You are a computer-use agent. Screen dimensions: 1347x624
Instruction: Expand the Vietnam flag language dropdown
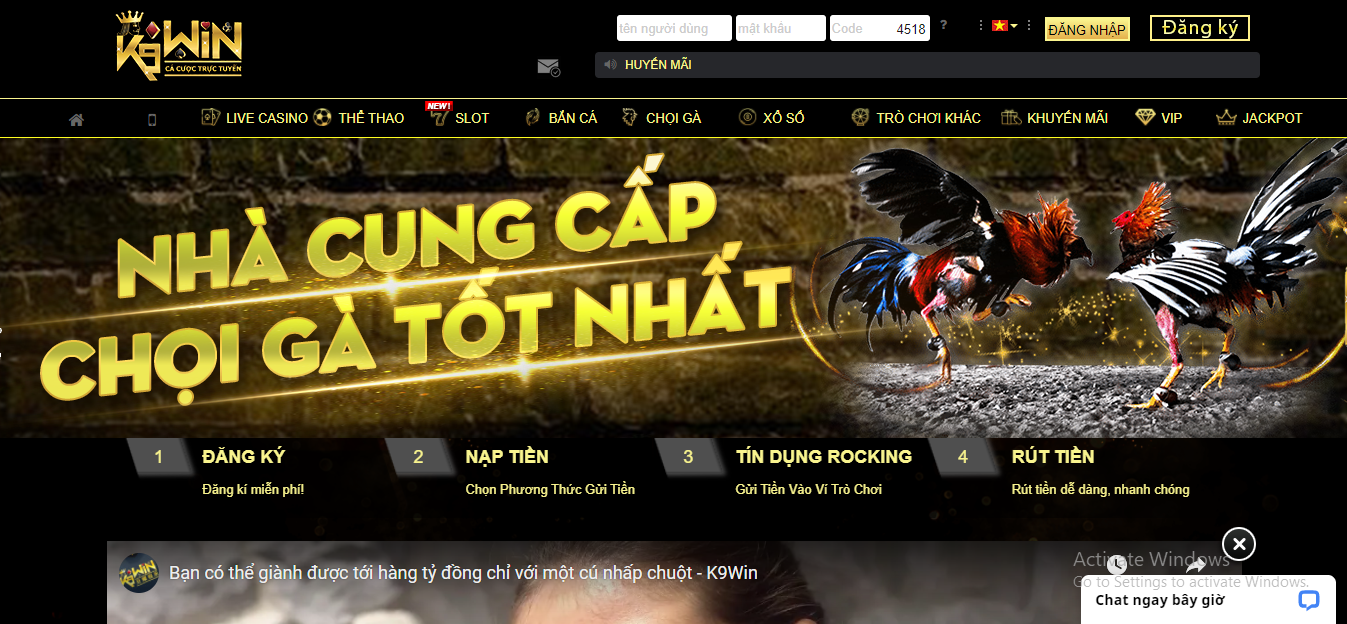coord(1004,26)
